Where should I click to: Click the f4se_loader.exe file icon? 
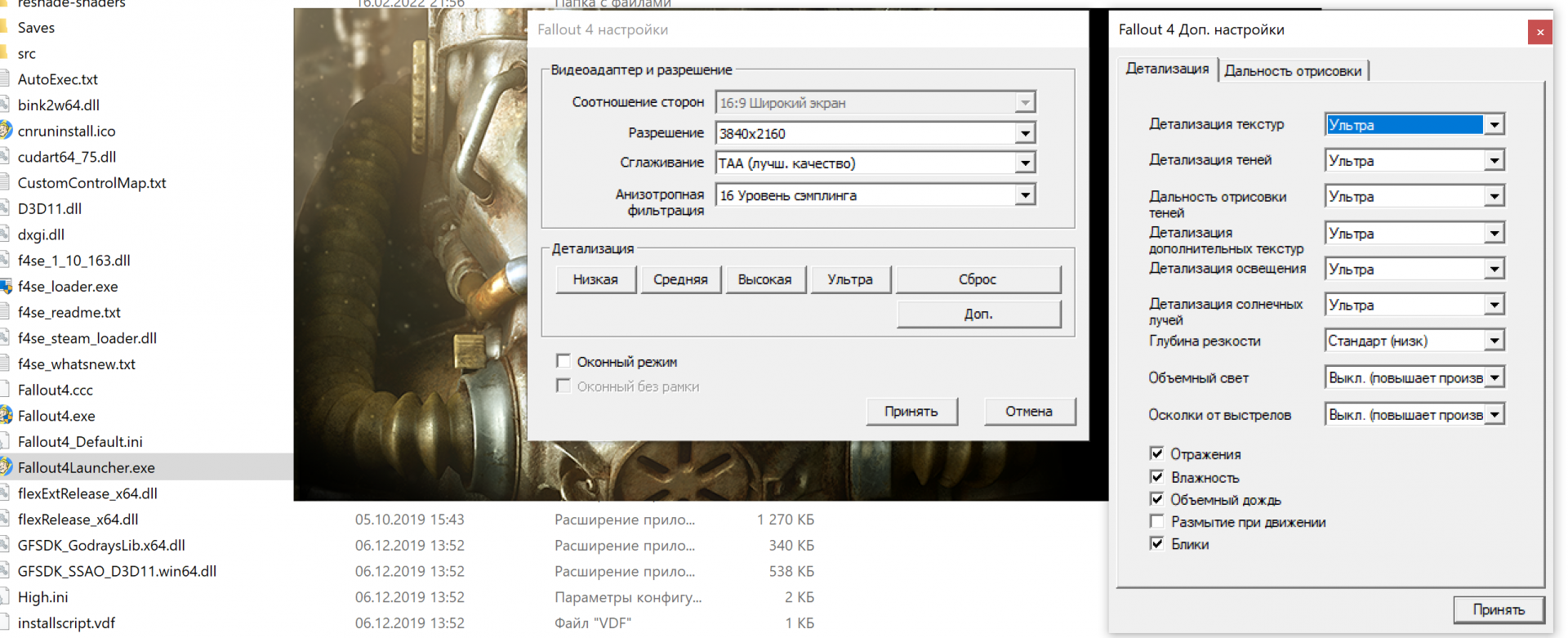click(x=6, y=287)
